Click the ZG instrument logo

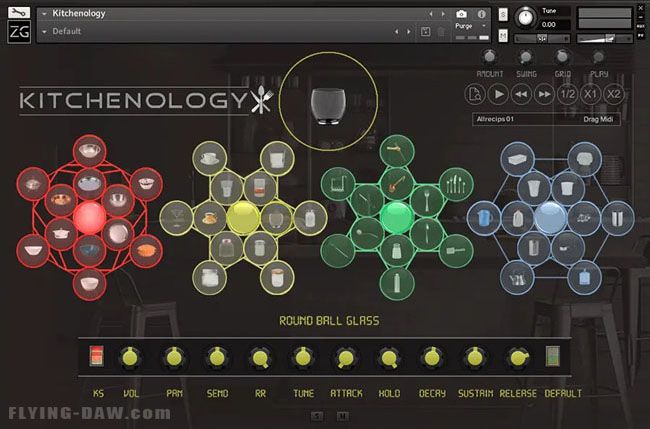tap(19, 32)
